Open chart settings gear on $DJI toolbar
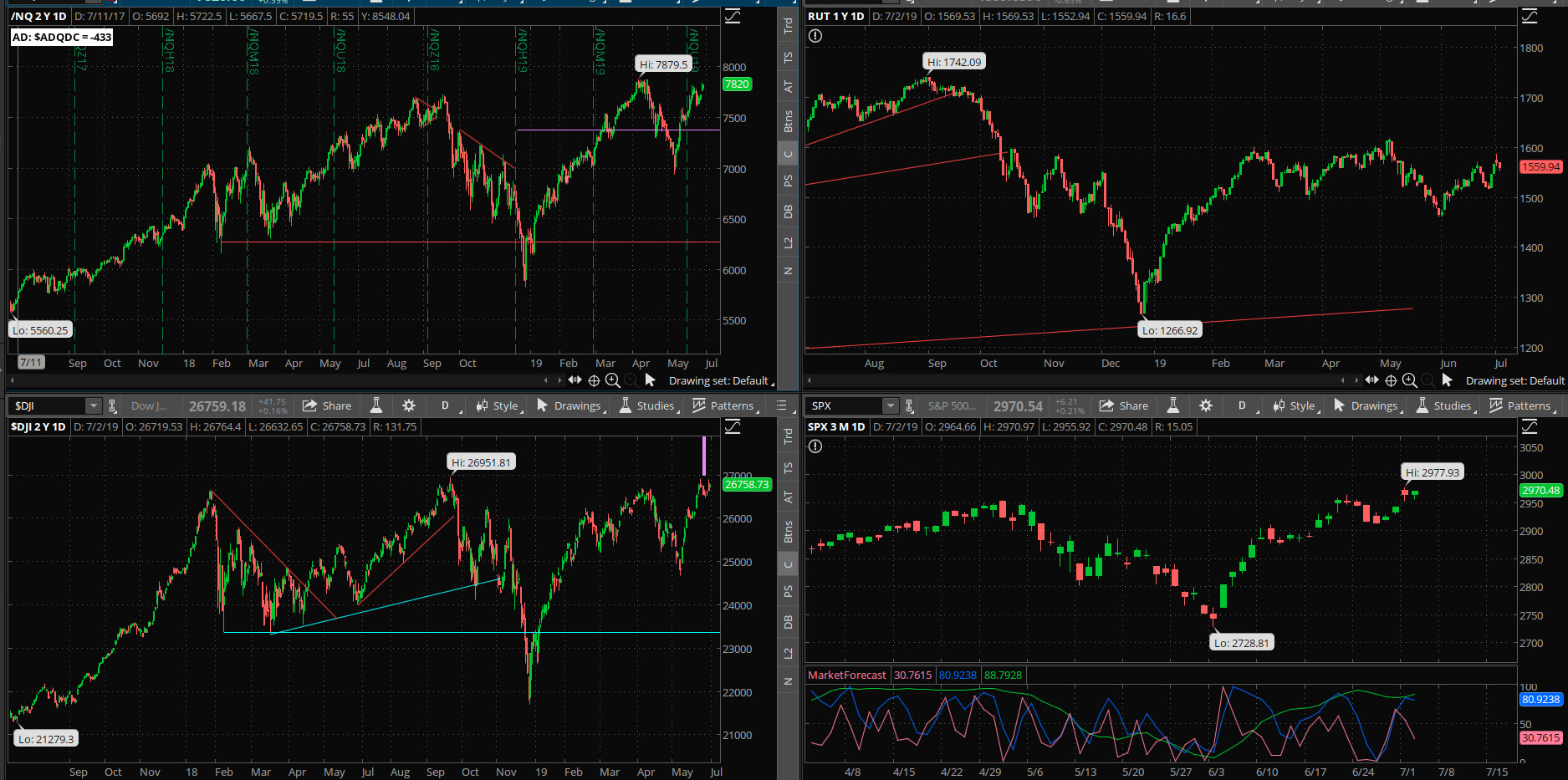This screenshot has height=780, width=1568. [409, 405]
